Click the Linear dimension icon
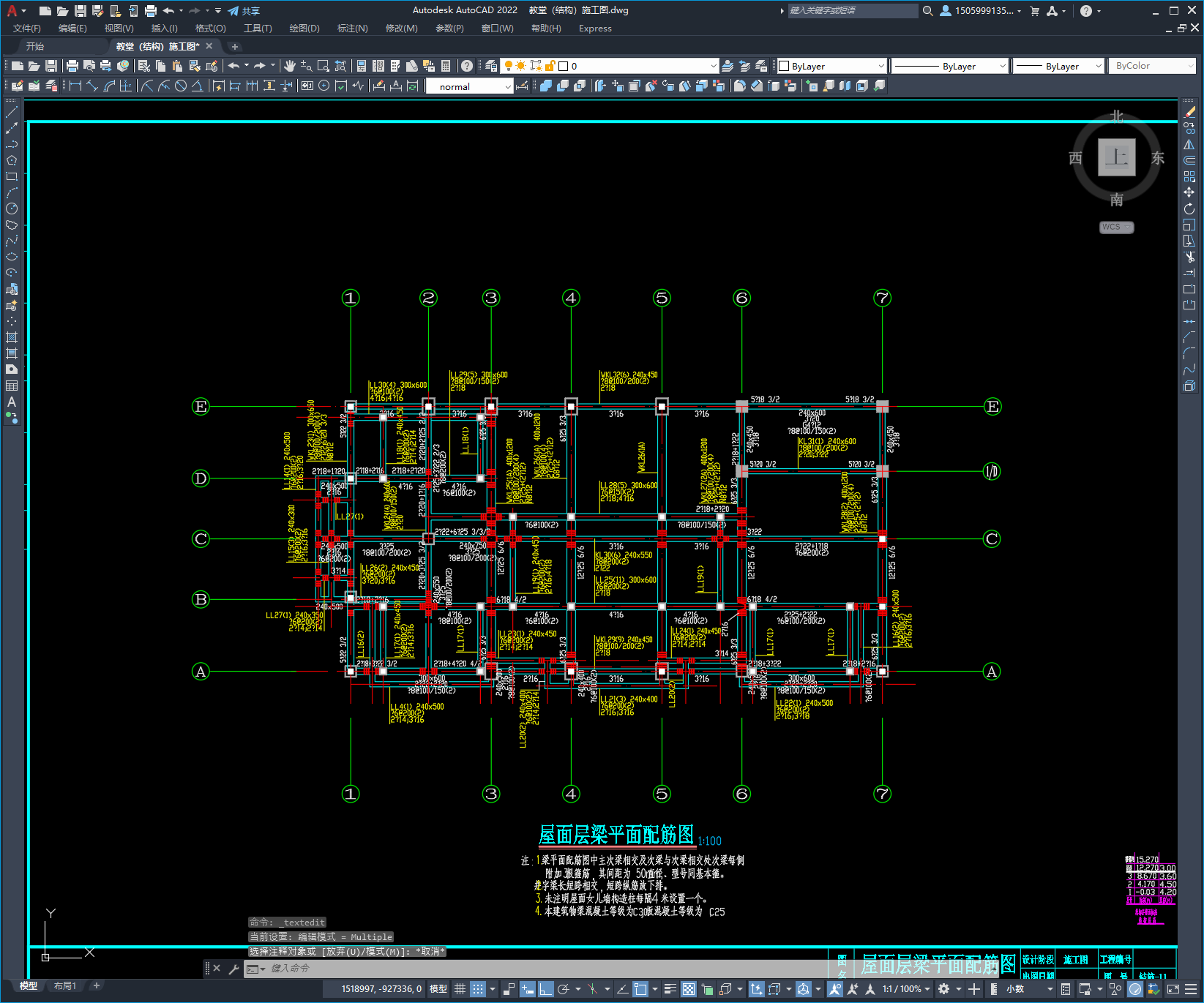 click(x=75, y=86)
